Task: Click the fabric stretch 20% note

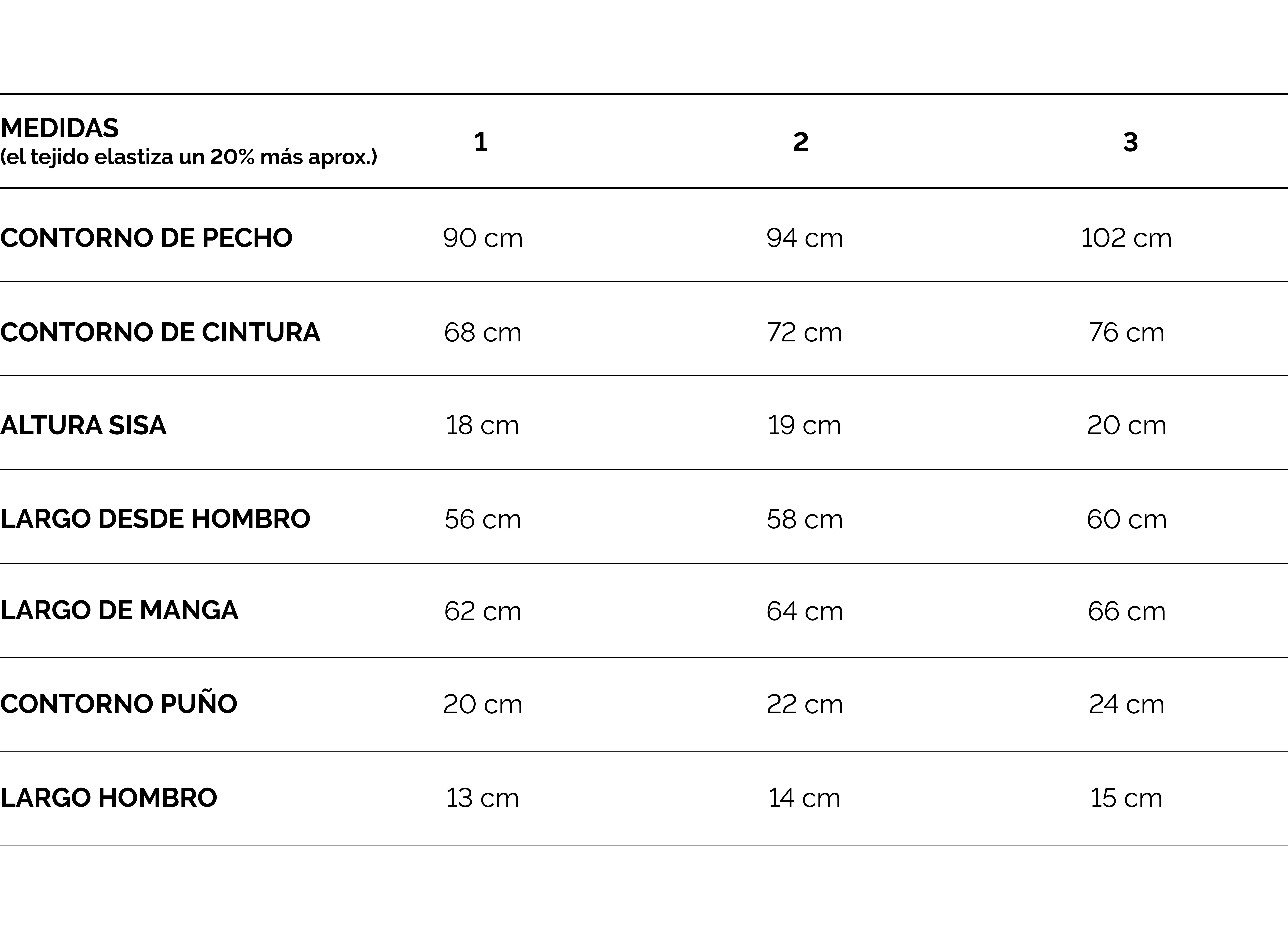Action: [189, 157]
